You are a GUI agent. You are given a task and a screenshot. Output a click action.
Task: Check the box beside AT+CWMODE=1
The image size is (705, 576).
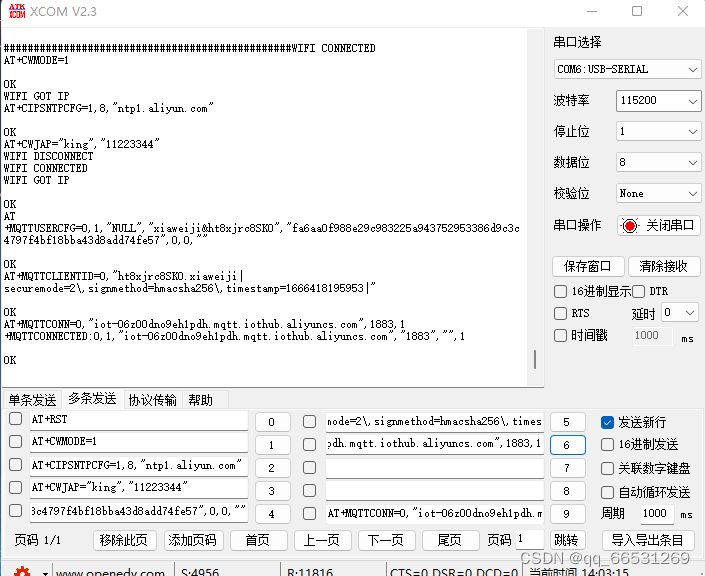pos(15,441)
